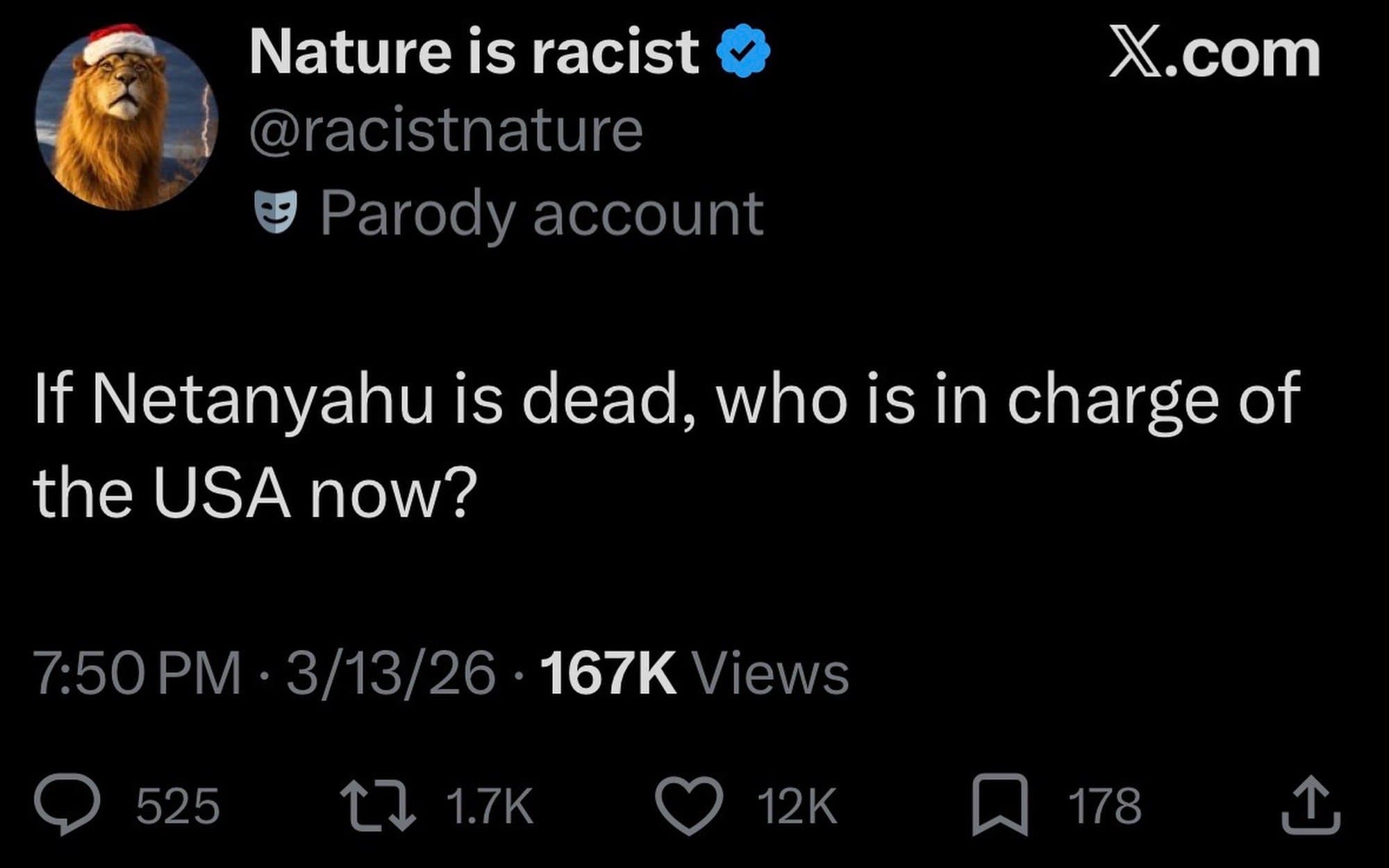Like the post with heart icon
This screenshot has width=1389, height=868.
(x=690, y=806)
